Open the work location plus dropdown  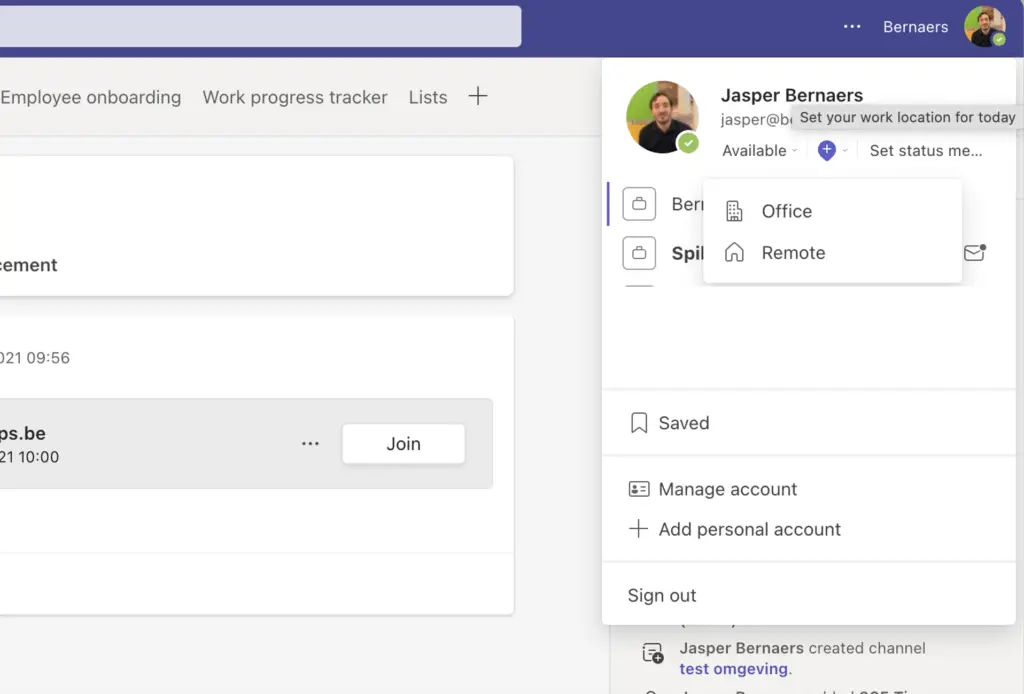833,150
